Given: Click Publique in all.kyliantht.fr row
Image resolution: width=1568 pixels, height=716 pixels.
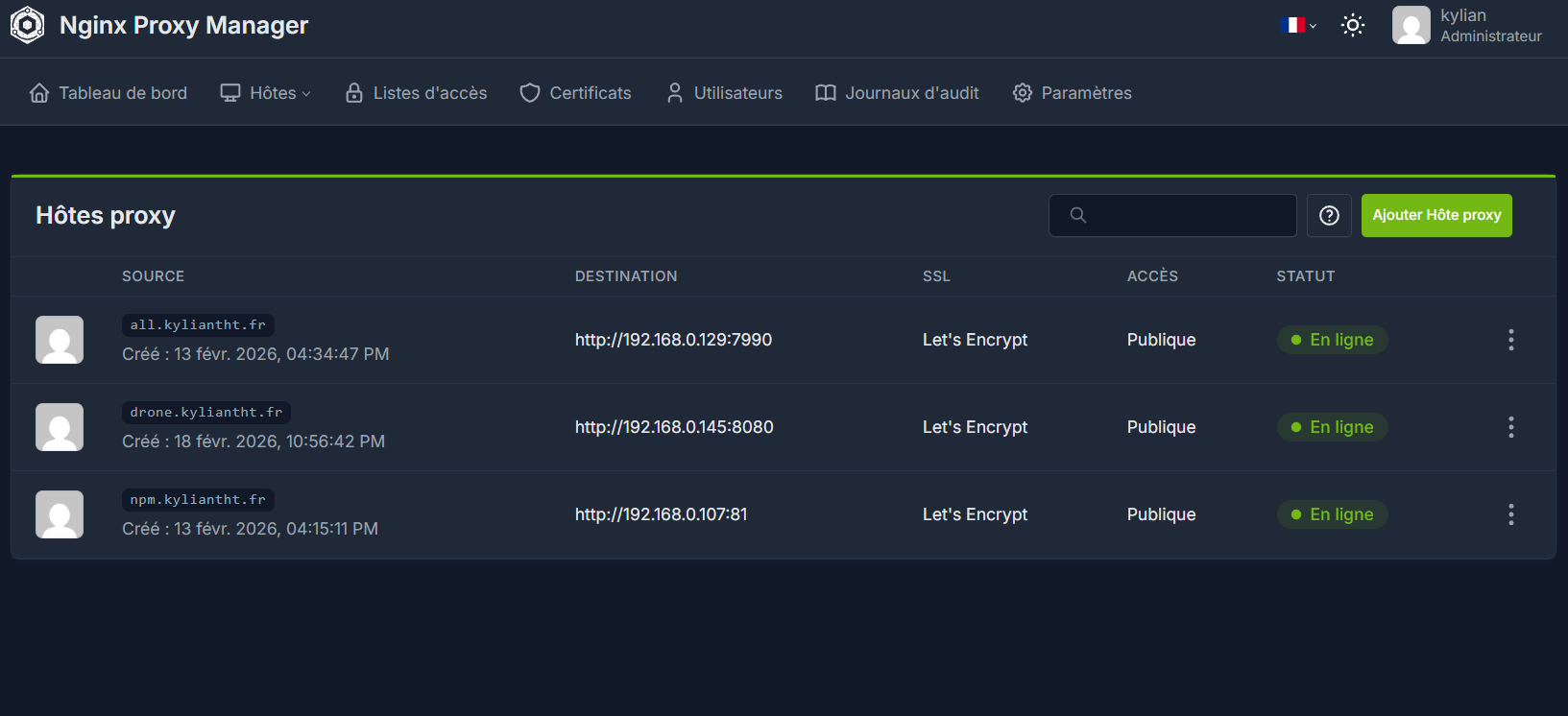Looking at the screenshot, I should [1161, 340].
